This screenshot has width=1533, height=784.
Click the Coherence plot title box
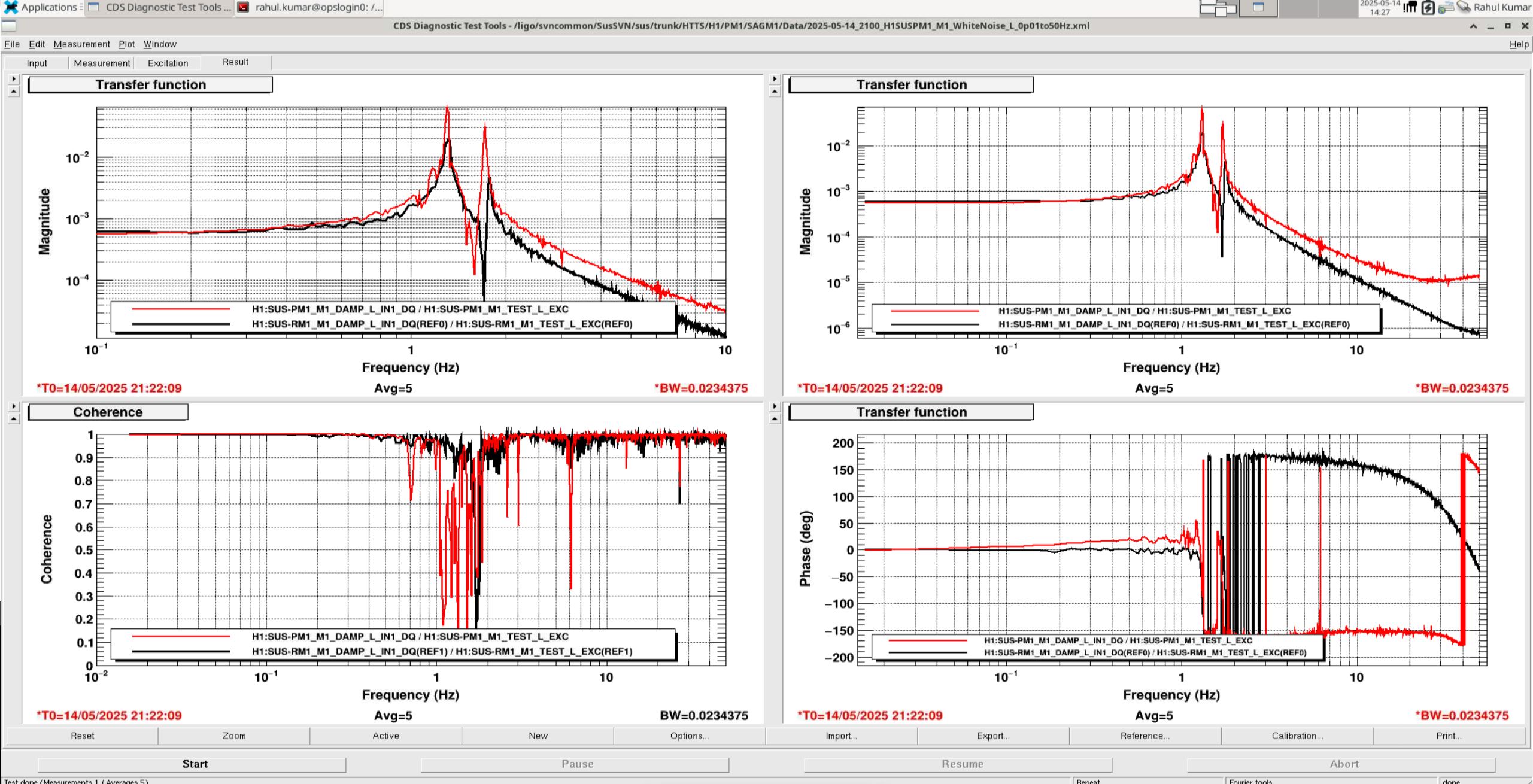(x=108, y=412)
